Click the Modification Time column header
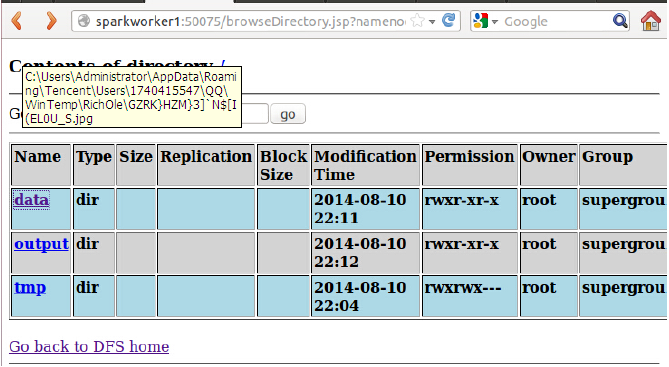Image resolution: width=669 pixels, height=367 pixels. 365,165
